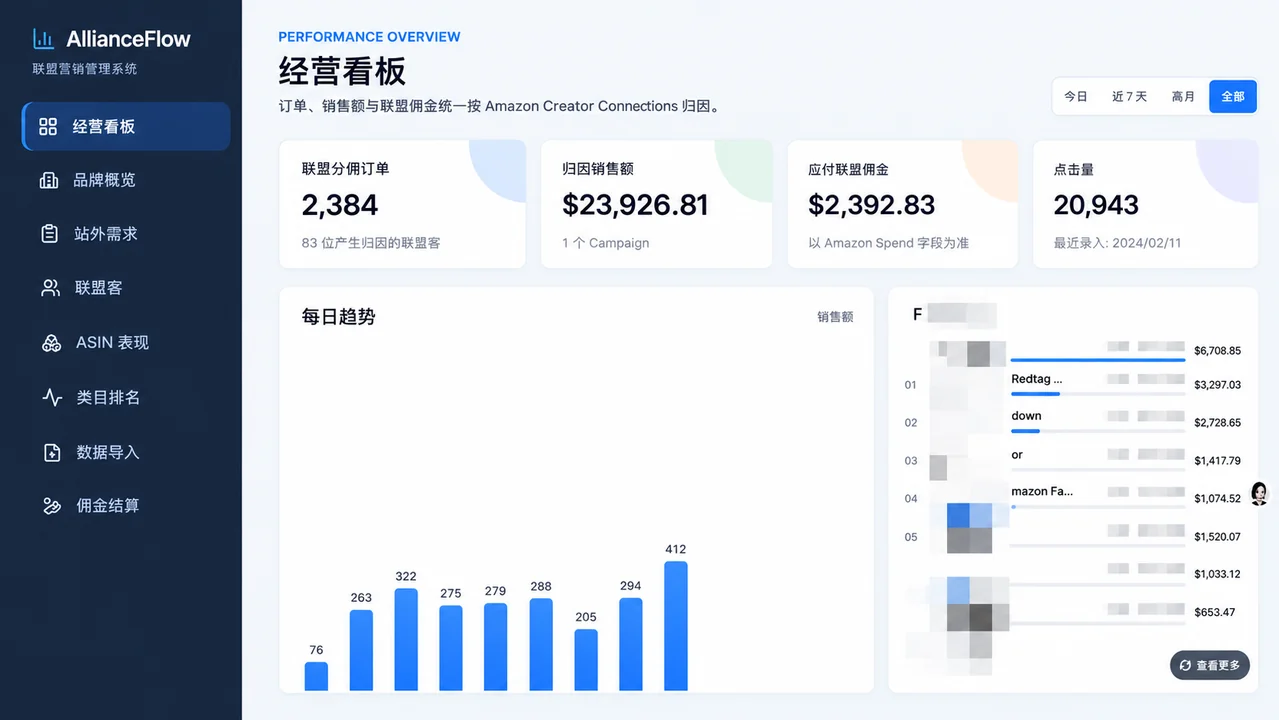
Task: Click the 每日趋势 chart title
Action: (339, 317)
